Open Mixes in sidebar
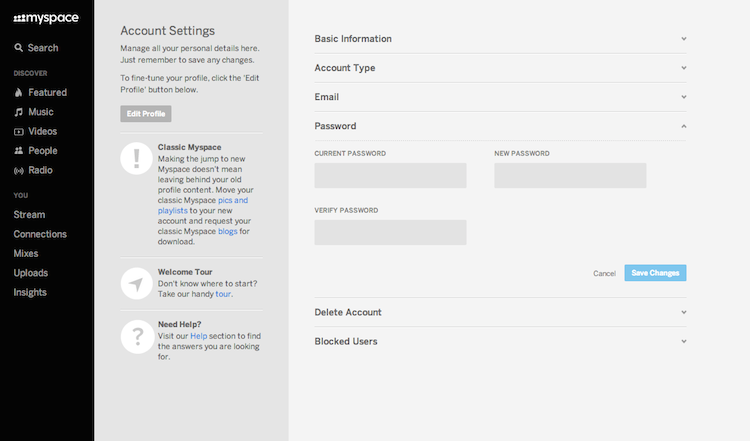Viewport: 750px width, 441px height. (x=26, y=254)
